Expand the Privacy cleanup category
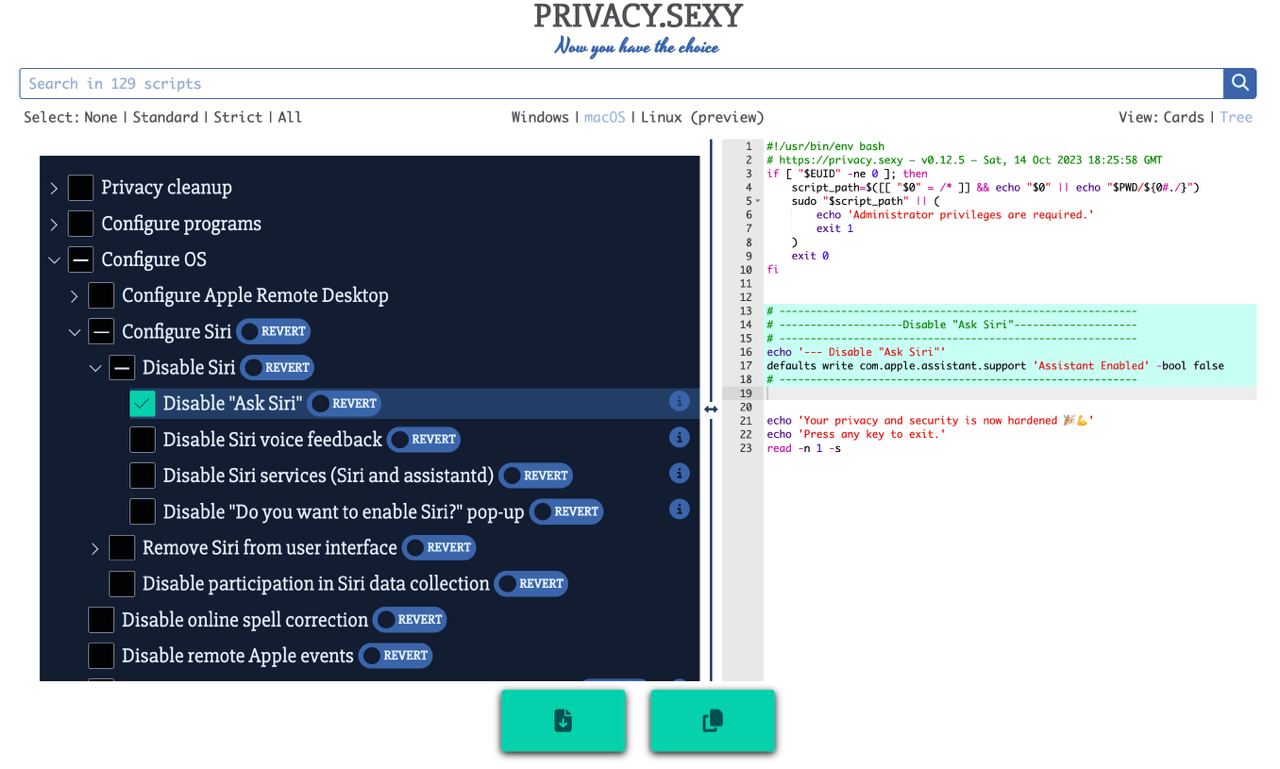The width and height of the screenshot is (1280, 769). [x=54, y=187]
